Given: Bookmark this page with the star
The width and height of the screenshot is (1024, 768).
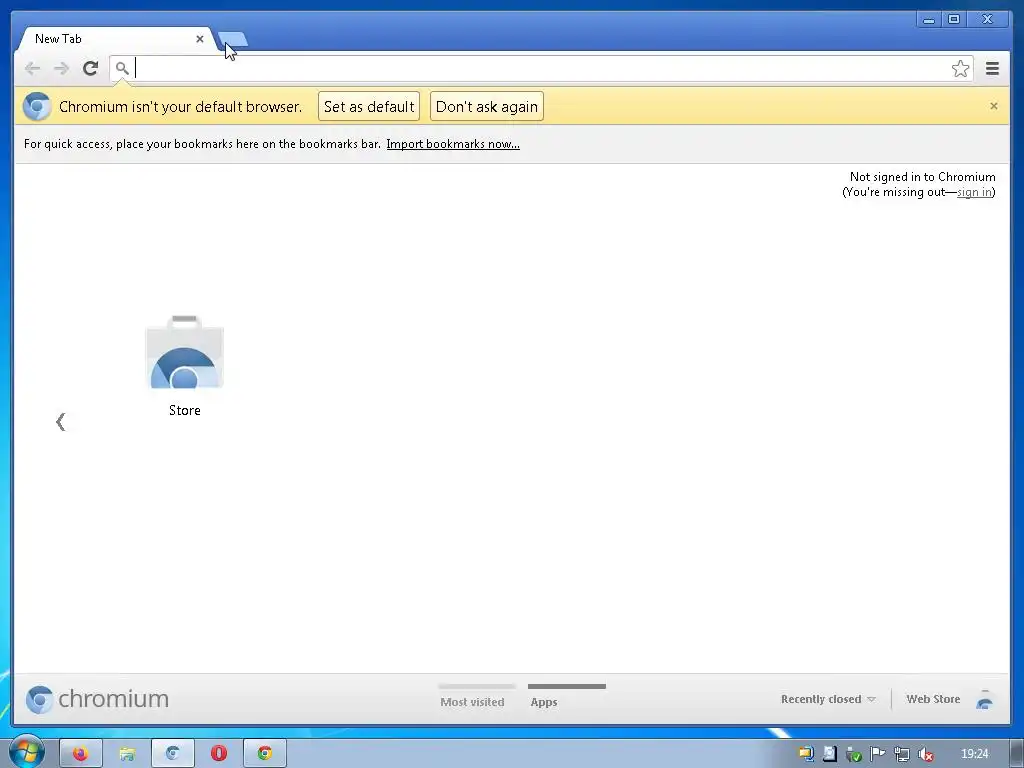Looking at the screenshot, I should (960, 68).
